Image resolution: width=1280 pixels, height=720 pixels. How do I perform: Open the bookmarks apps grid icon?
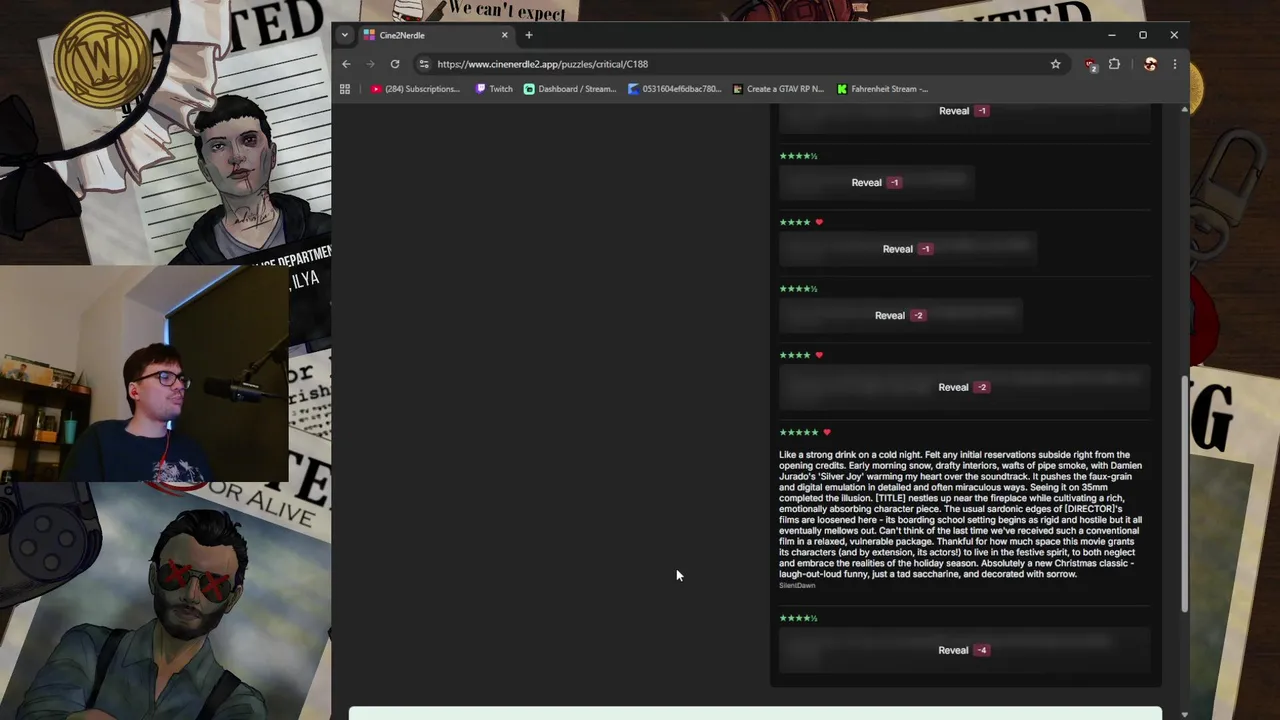point(345,89)
